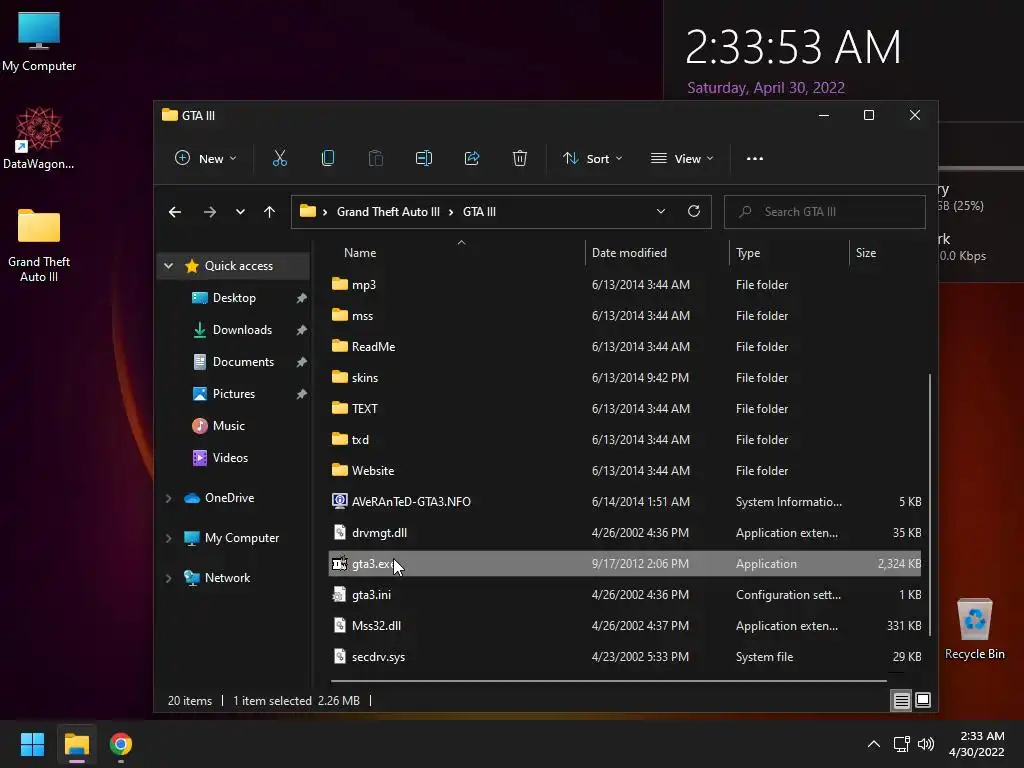The height and width of the screenshot is (768, 1024).
Task: Open the Windows Start menu
Action: coord(32,744)
